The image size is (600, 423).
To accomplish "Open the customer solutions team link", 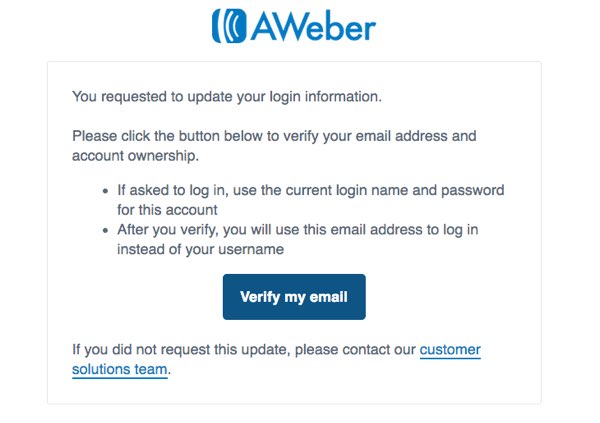I will click(450, 350).
